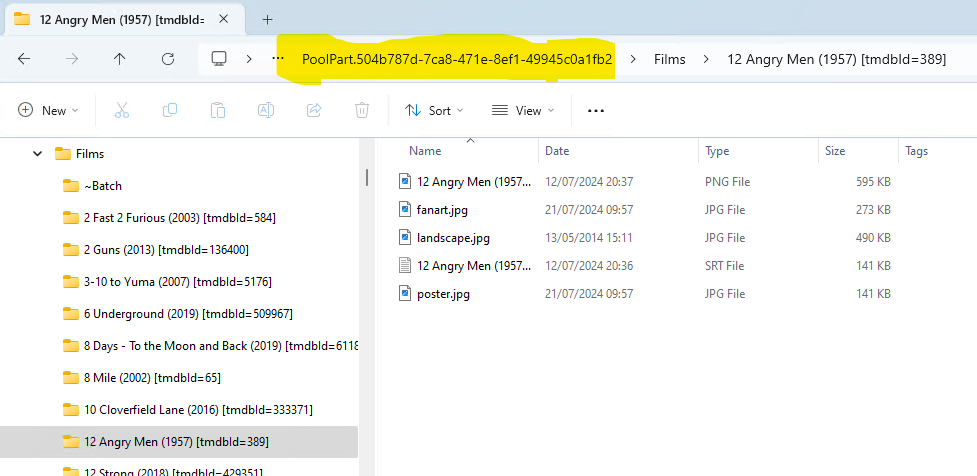Image resolution: width=977 pixels, height=476 pixels.
Task: Click date 13/05/2014 15:11 cell
Action: (x=589, y=238)
